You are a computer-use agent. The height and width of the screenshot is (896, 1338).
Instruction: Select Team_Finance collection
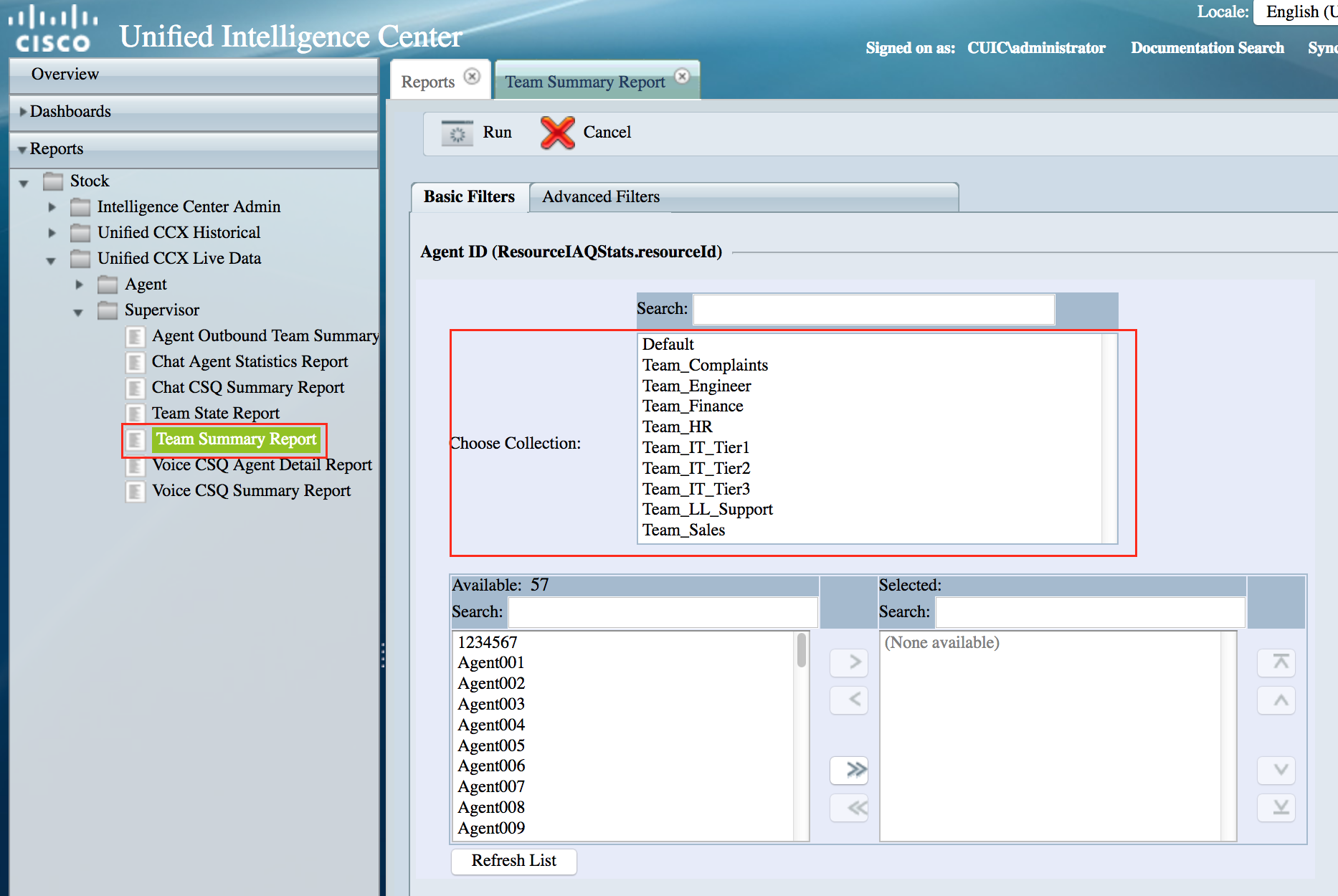693,406
